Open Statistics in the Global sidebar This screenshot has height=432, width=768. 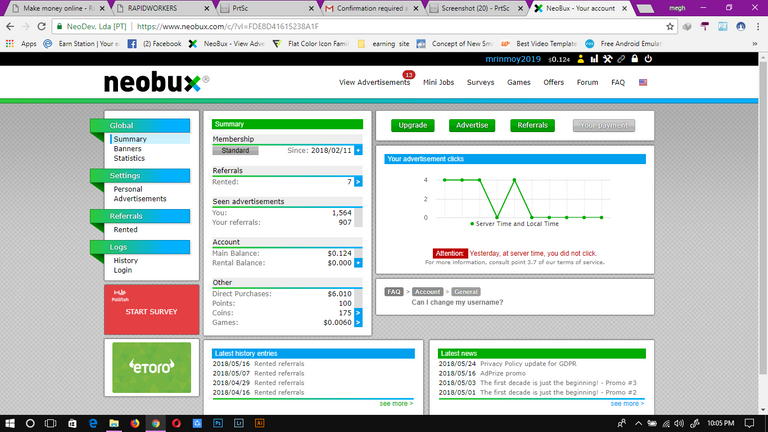point(129,158)
